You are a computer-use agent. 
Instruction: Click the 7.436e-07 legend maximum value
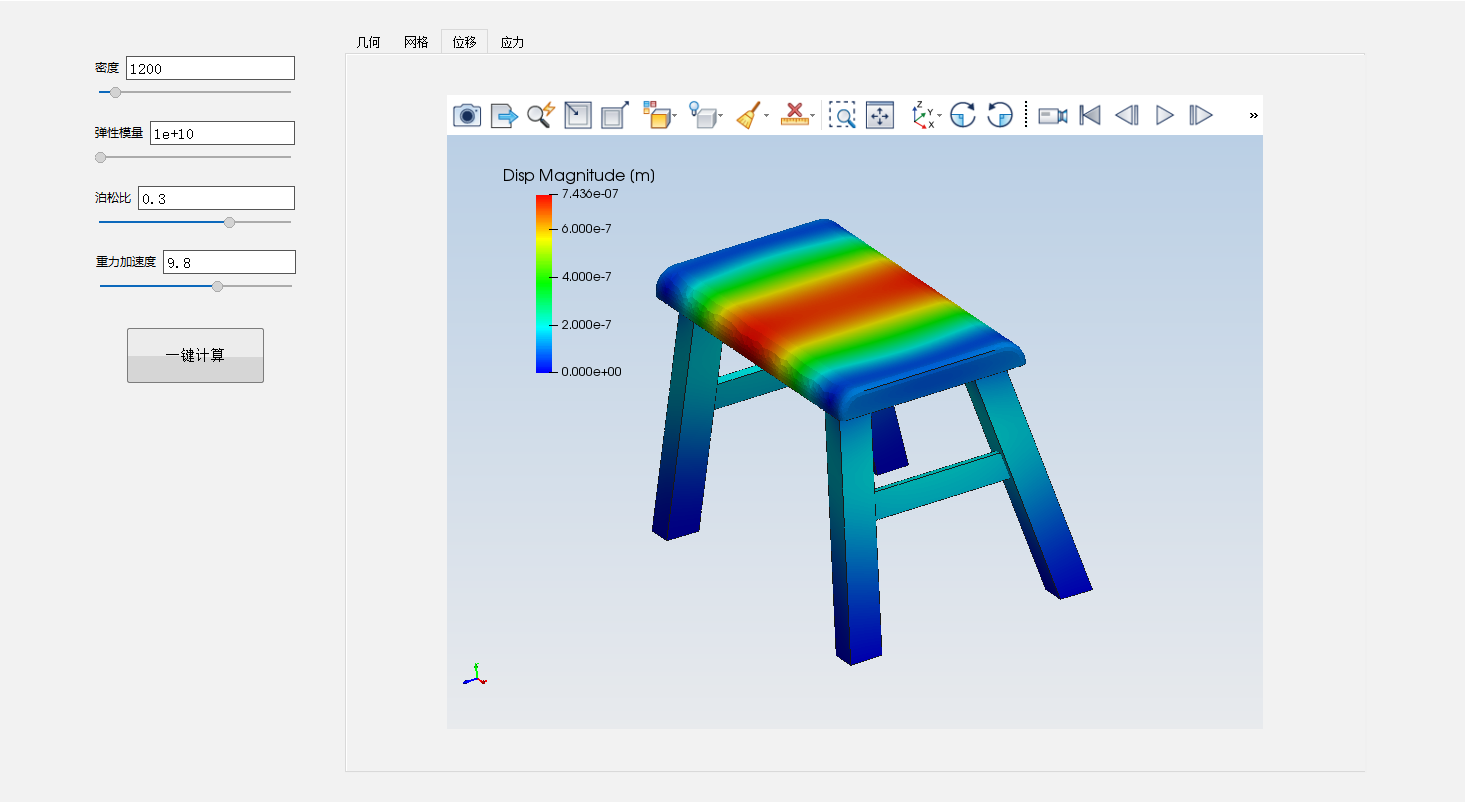tap(590, 194)
